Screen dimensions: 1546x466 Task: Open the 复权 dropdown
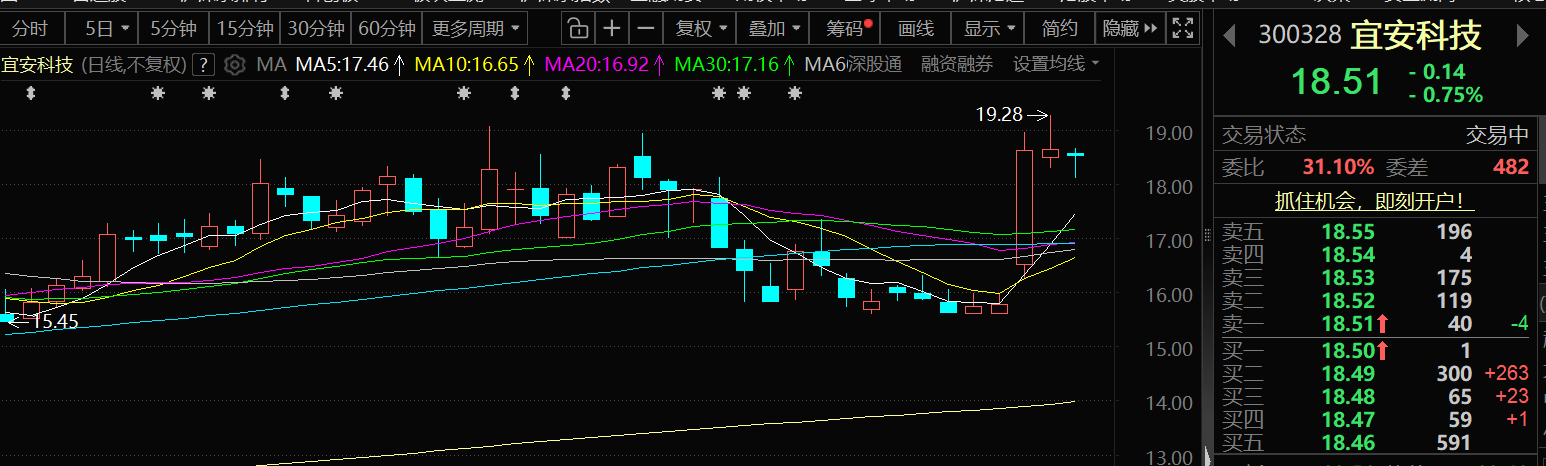coord(700,28)
